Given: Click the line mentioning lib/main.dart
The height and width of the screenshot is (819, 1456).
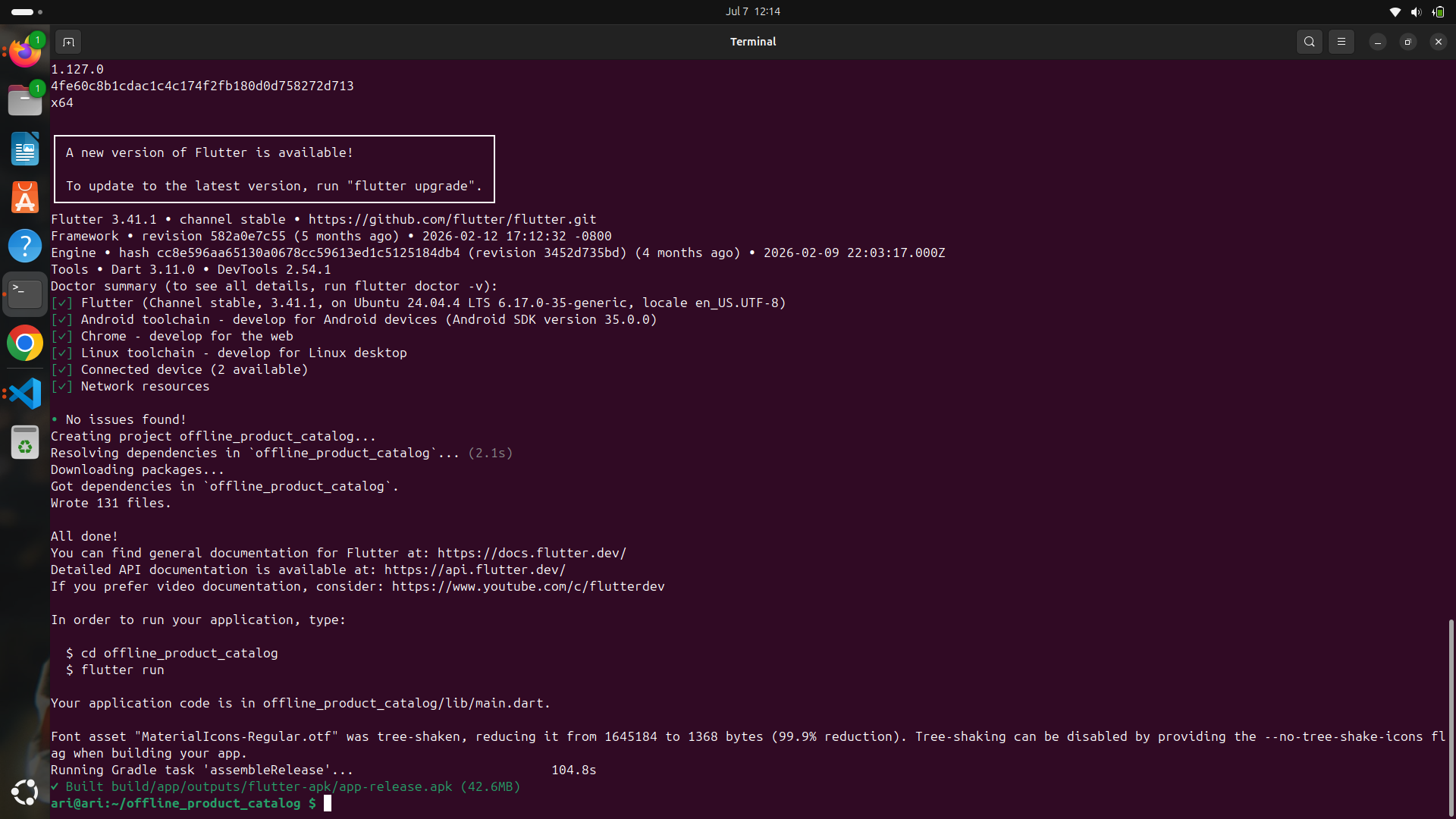Looking at the screenshot, I should (301, 703).
